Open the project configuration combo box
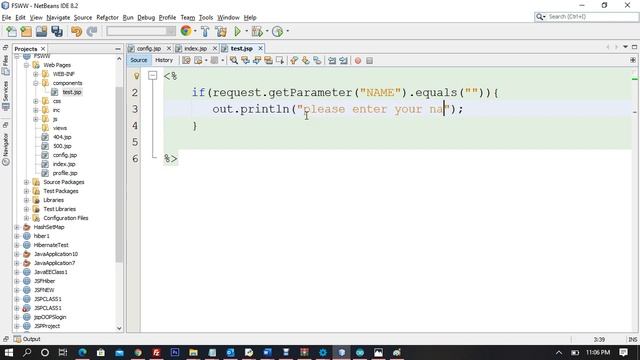Screen dimensions: 640x360 tap(141, 31)
